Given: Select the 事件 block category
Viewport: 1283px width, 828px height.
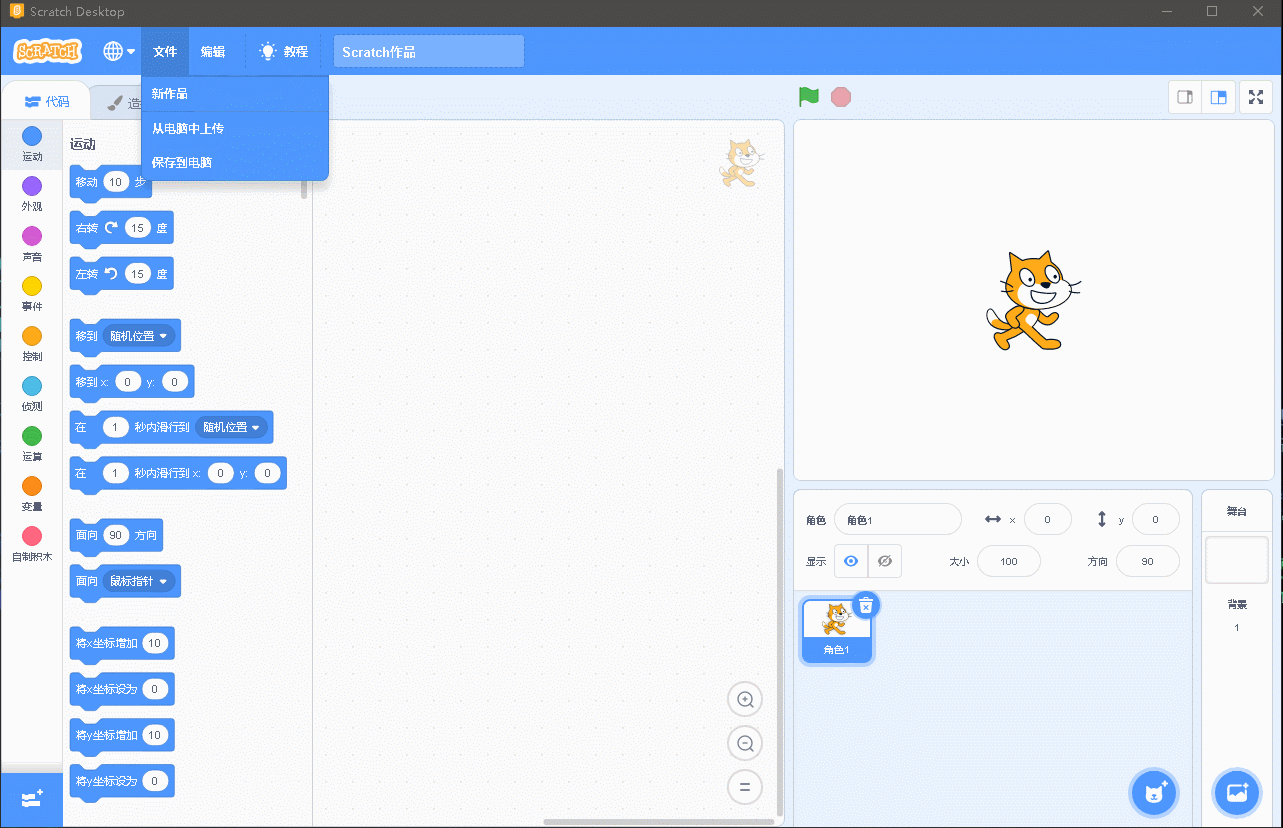Looking at the screenshot, I should tap(32, 294).
